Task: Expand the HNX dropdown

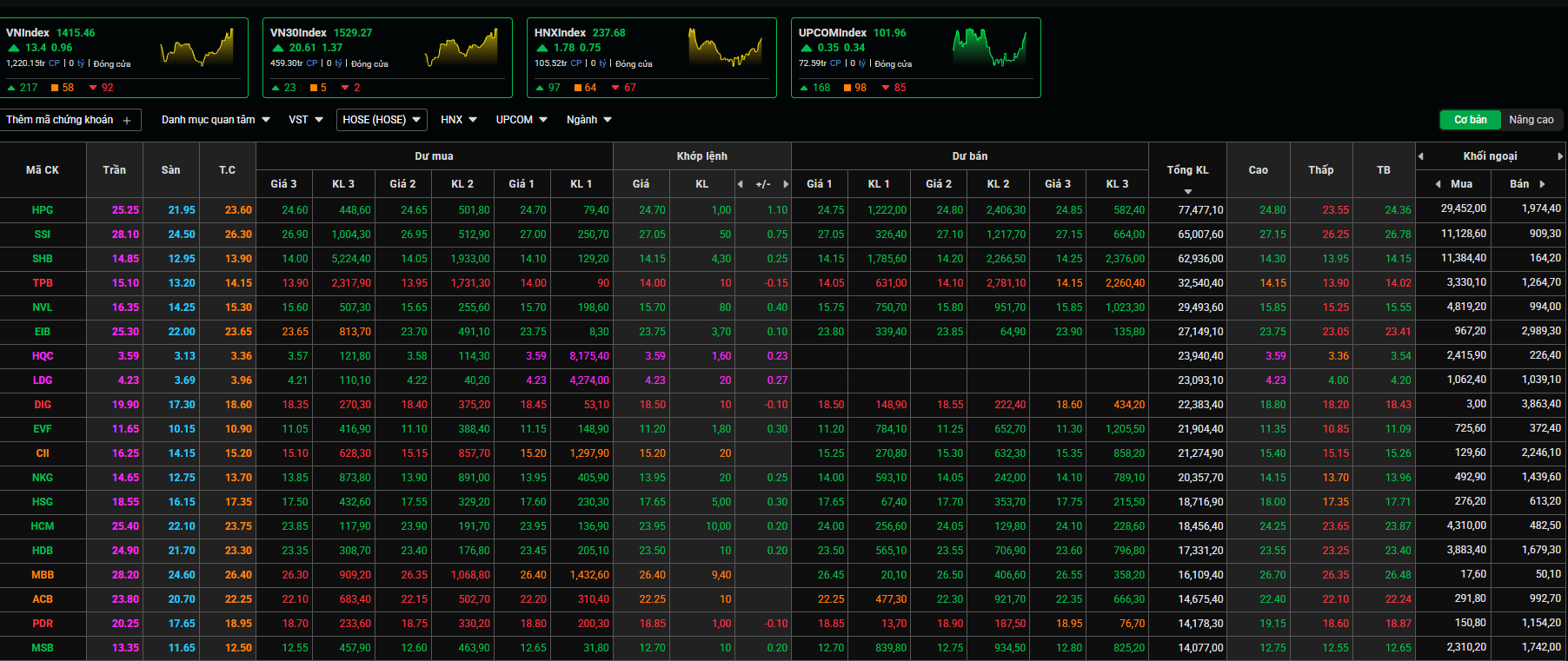Action: [x=459, y=120]
